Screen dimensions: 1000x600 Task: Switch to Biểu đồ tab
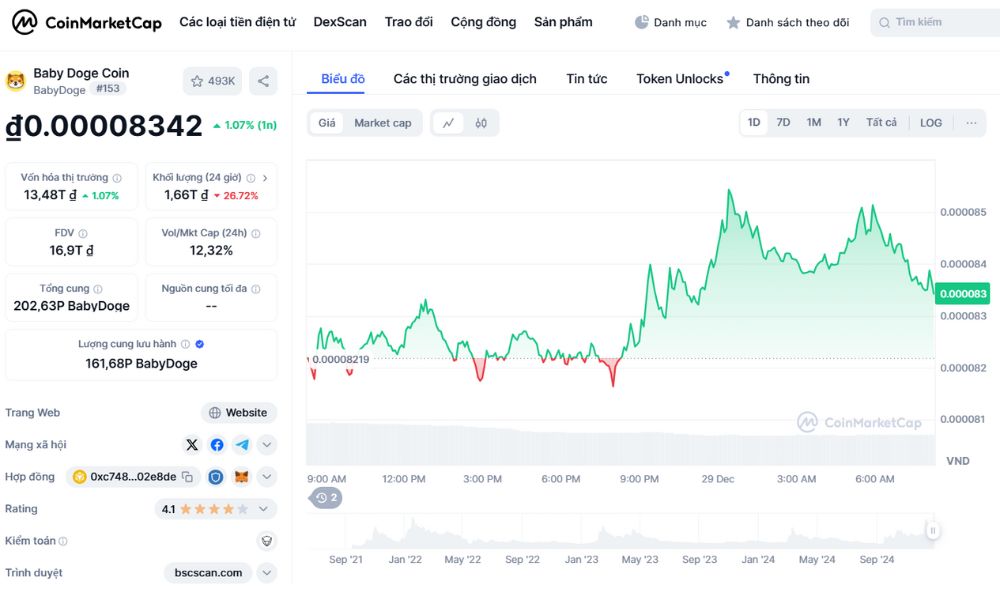(343, 79)
